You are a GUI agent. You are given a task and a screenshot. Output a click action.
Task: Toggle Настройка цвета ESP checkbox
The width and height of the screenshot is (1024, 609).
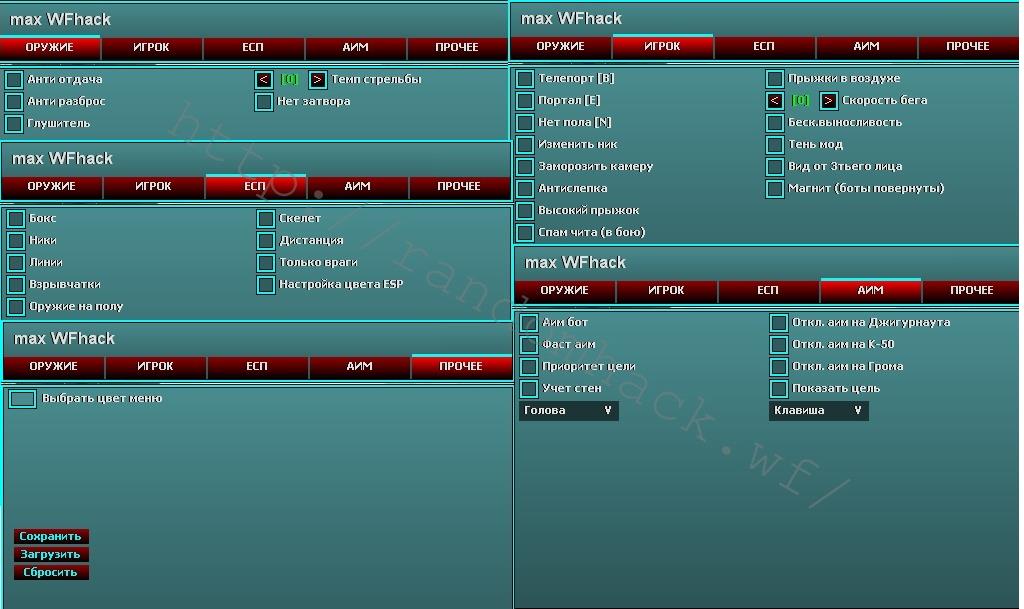(x=266, y=285)
